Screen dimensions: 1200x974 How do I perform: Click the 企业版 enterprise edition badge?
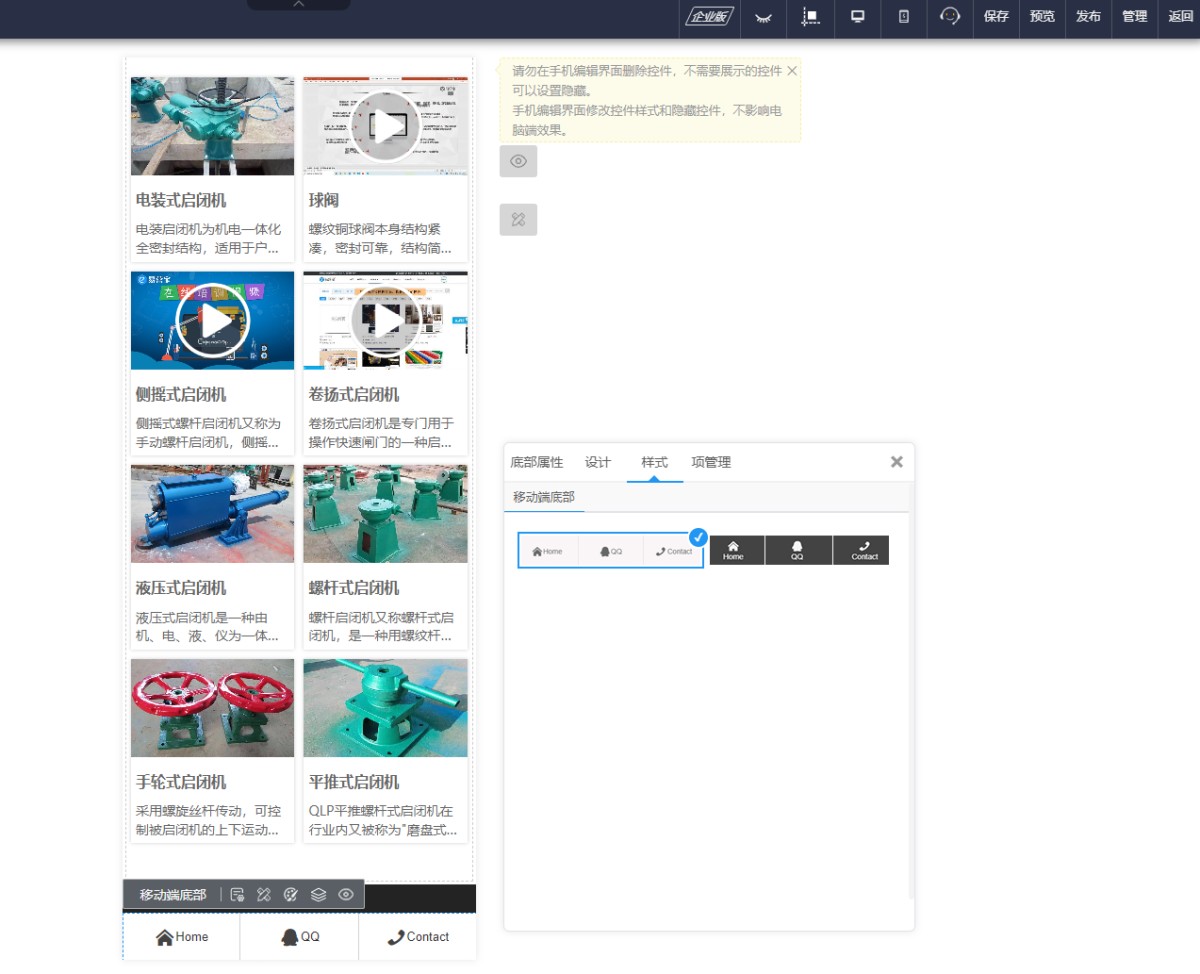pos(710,17)
